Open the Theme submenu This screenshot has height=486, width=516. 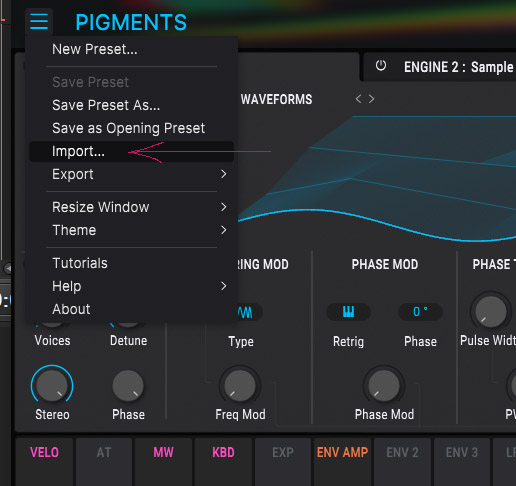[131, 230]
